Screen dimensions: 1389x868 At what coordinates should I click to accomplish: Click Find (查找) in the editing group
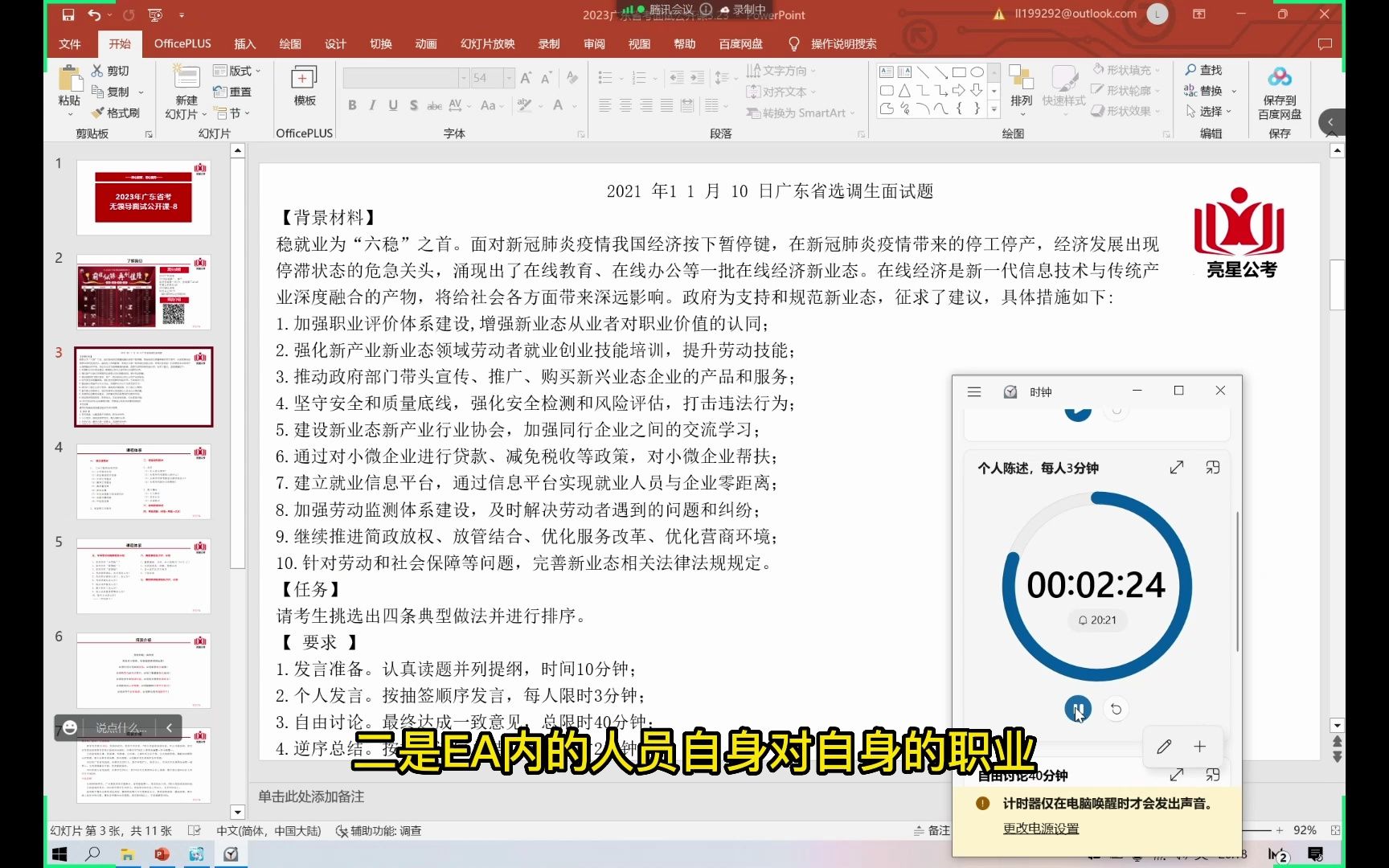point(1203,71)
